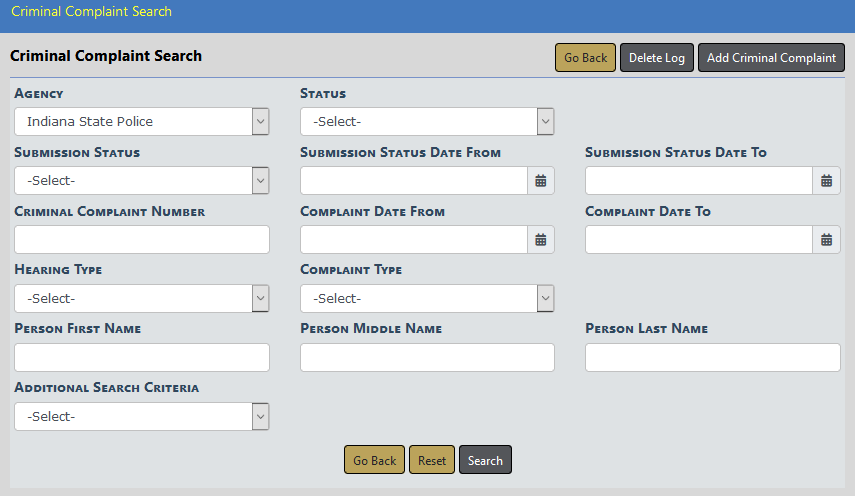855x496 pixels.
Task: Open Submission Status Date From calendar picker
Action: coord(540,181)
